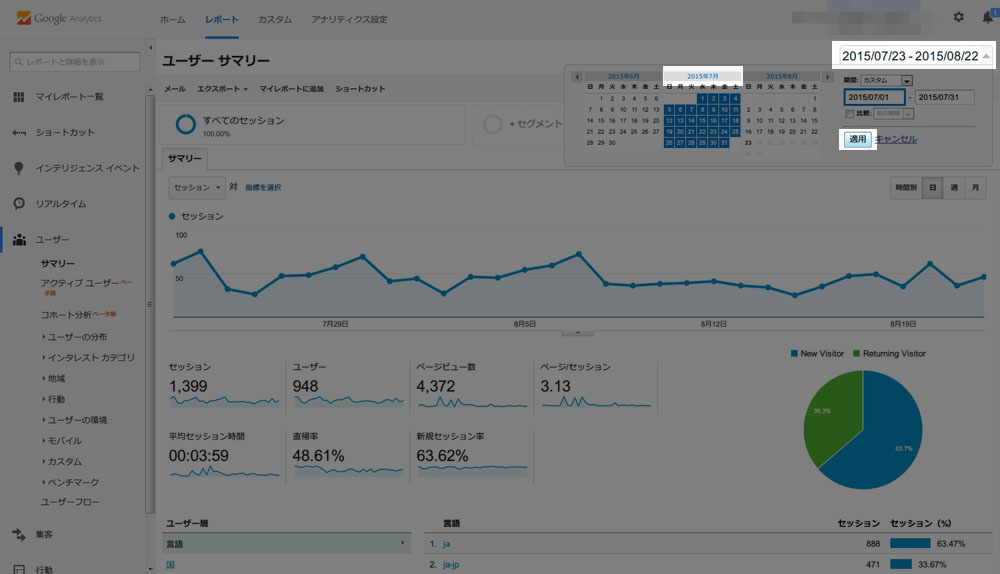Click July 15 in the calendar
This screenshot has width=1000, height=574.
[702, 121]
